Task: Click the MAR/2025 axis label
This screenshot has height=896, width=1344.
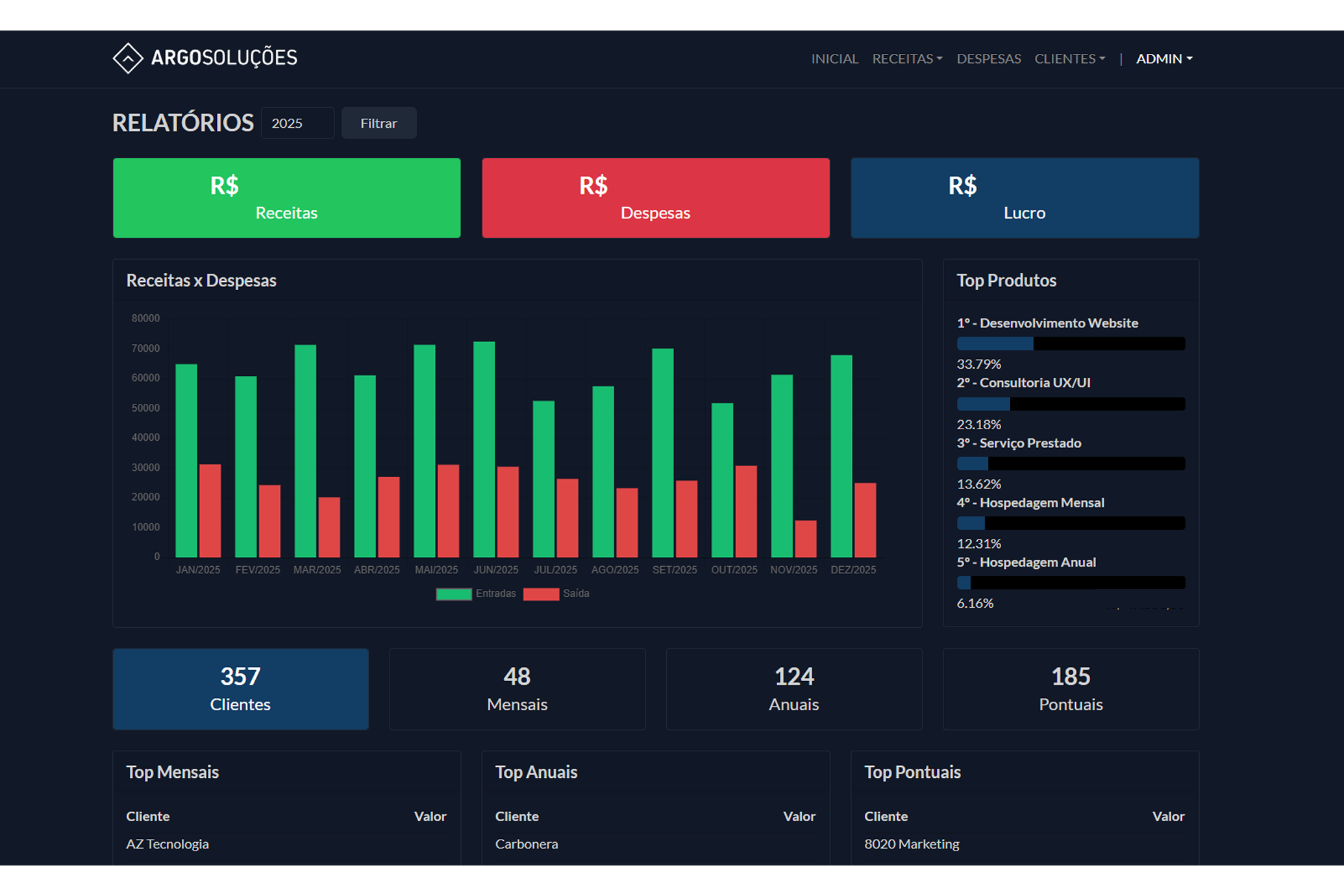Action: (x=317, y=569)
